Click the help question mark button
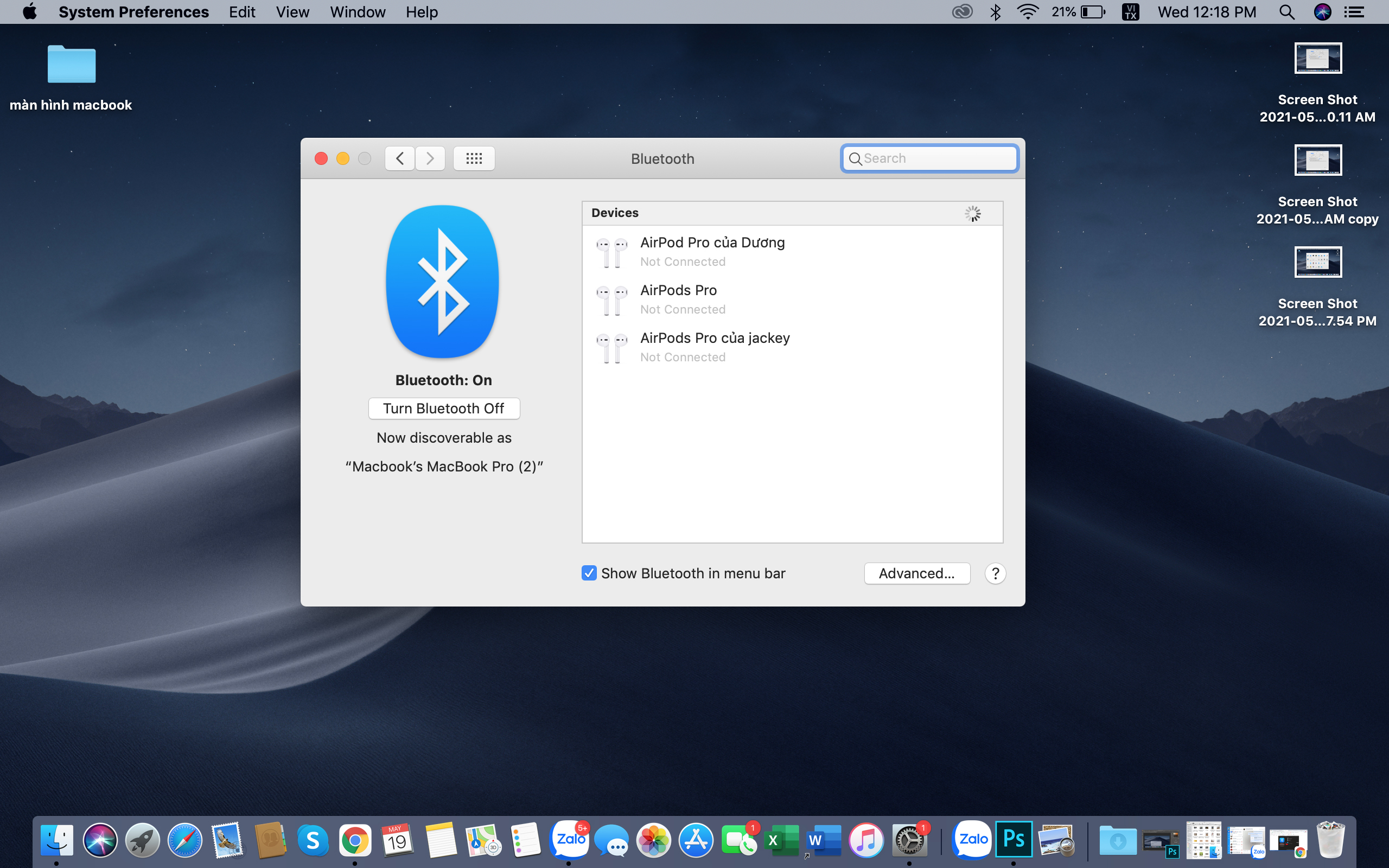The width and height of the screenshot is (1389, 868). tap(995, 573)
